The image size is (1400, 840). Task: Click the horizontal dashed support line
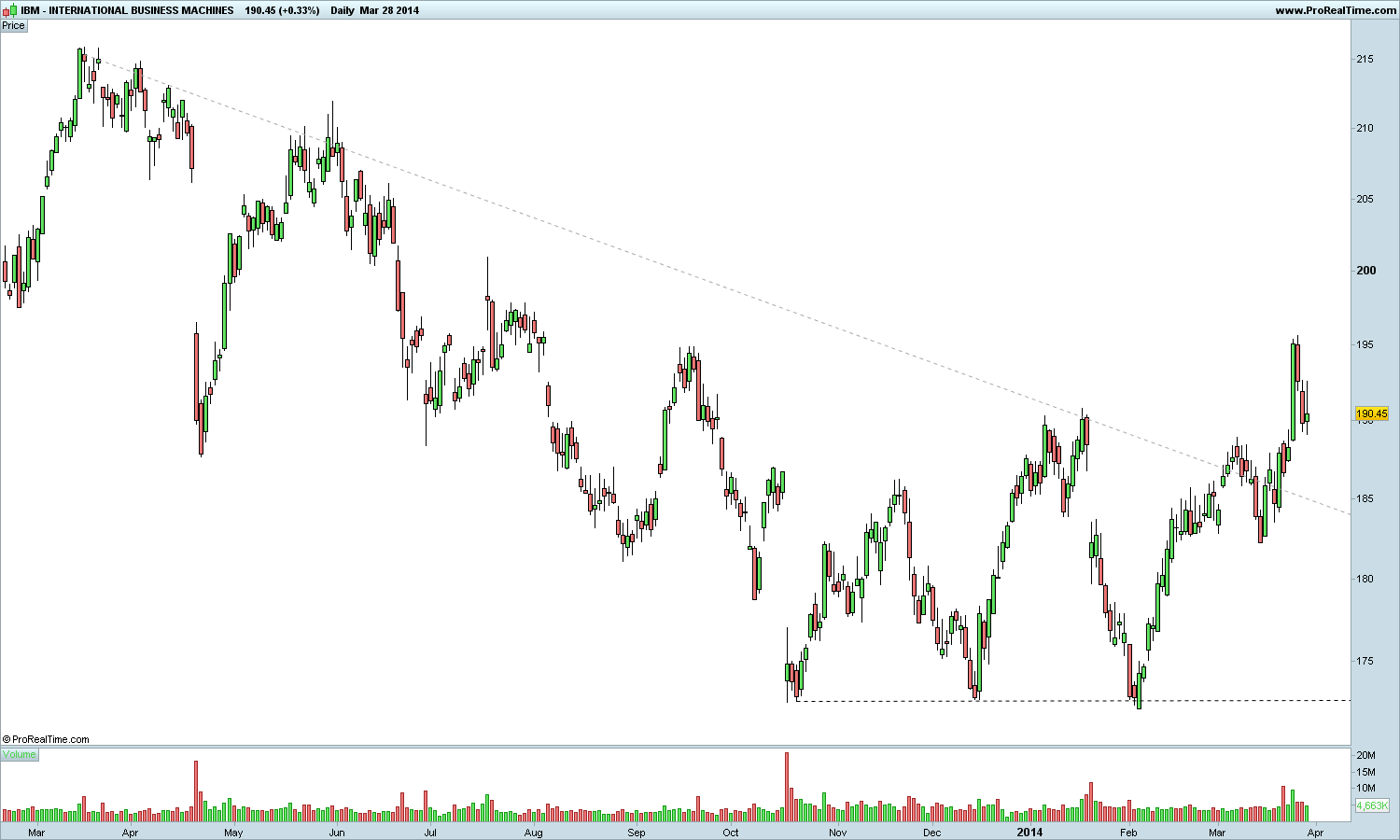click(1072, 701)
